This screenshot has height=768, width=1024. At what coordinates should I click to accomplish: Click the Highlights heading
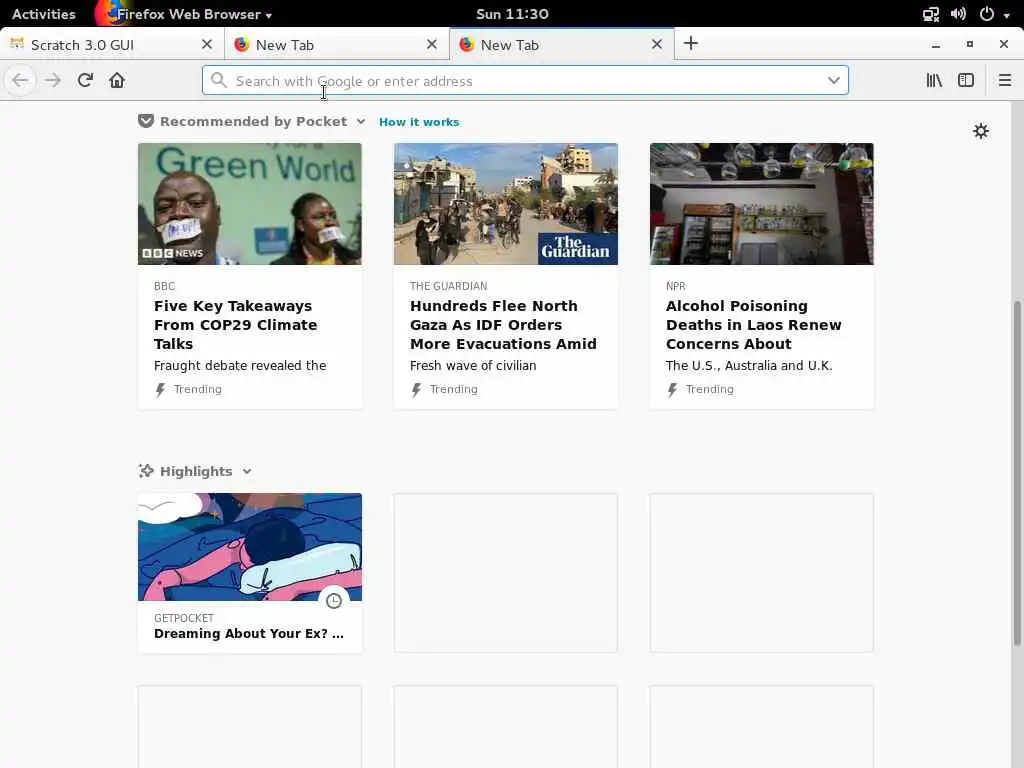pyautogui.click(x=196, y=472)
